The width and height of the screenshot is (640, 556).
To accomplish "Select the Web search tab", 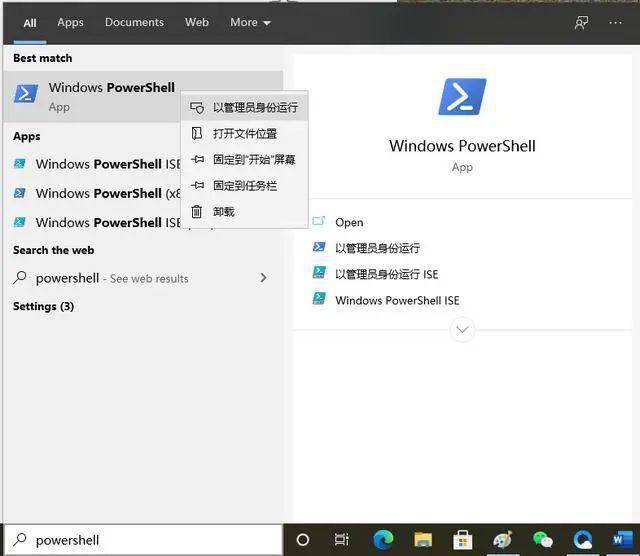I will point(197,22).
